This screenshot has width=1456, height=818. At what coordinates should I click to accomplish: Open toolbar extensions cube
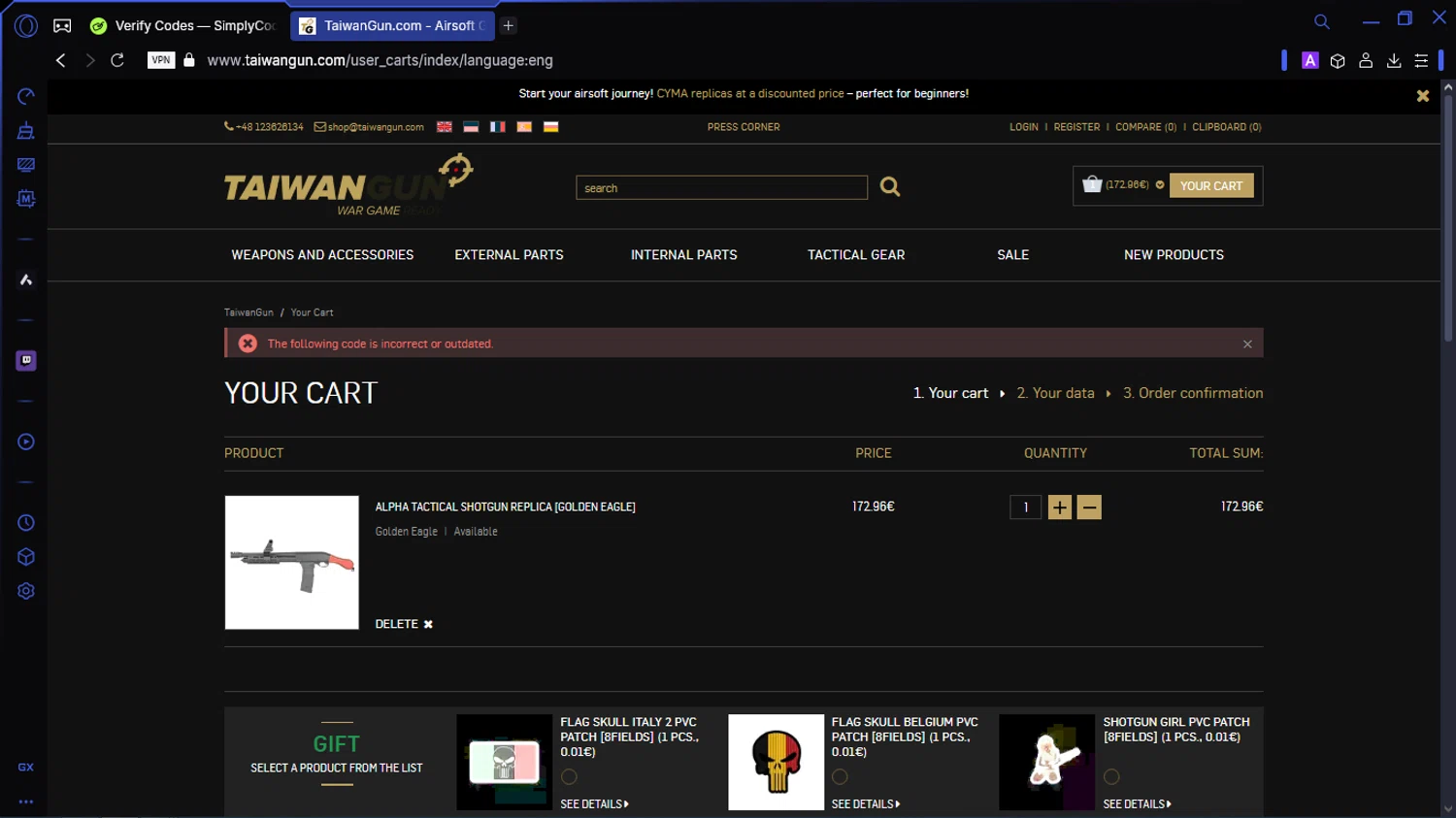[x=1338, y=60]
